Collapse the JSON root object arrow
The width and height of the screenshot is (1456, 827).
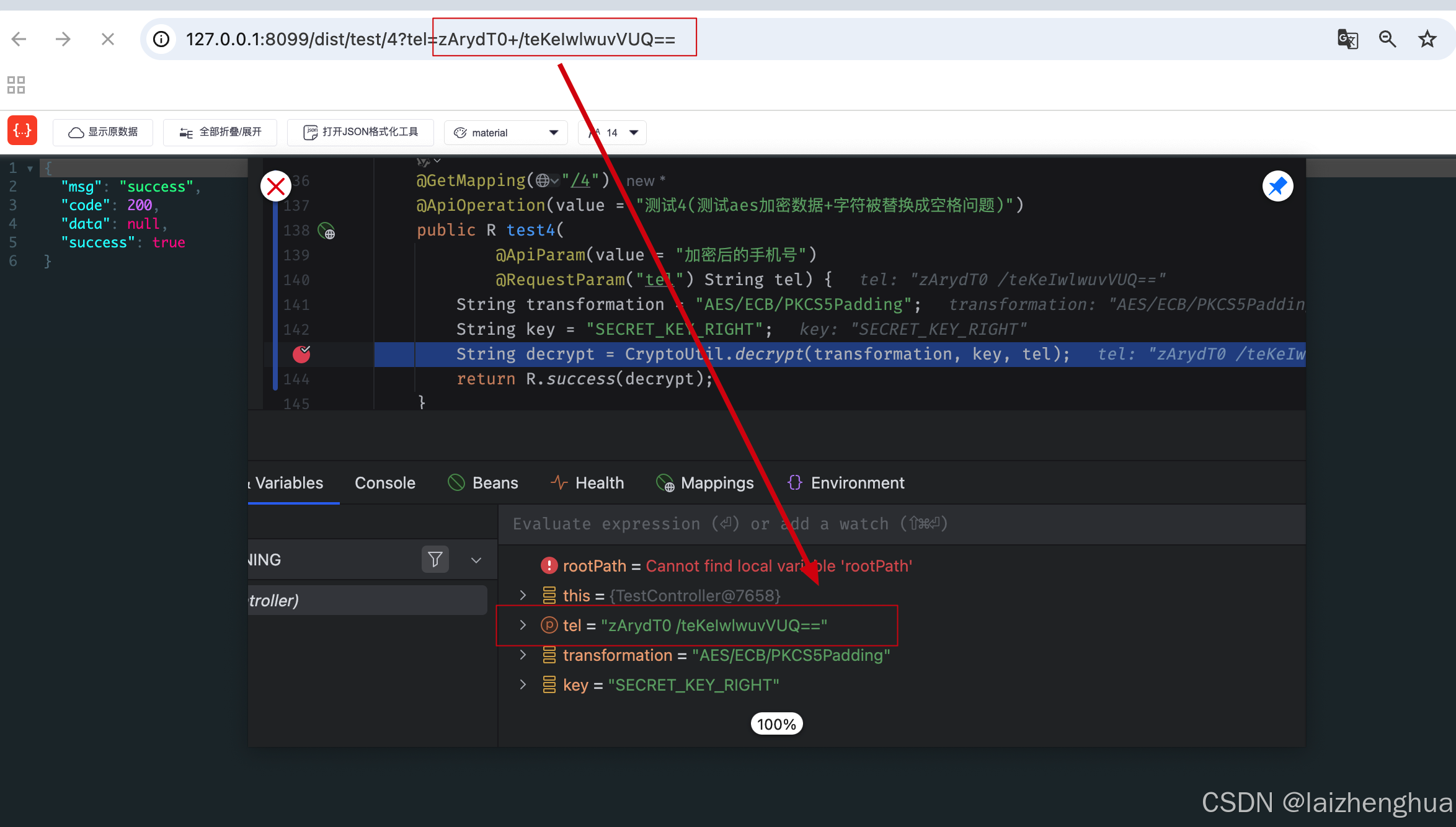[x=29, y=168]
